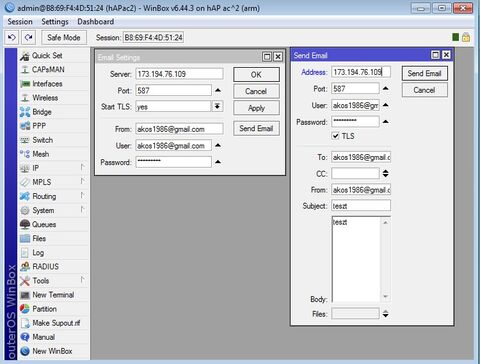The height and width of the screenshot is (364, 480).
Task: Click OK in Email Settings
Action: coord(256,75)
